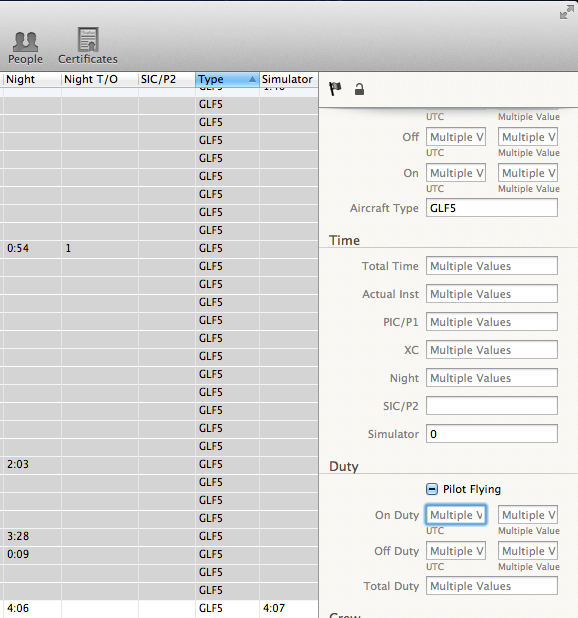Screen dimensions: 578x618
Task: Click the On UTC time field
Action: [x=456, y=173]
